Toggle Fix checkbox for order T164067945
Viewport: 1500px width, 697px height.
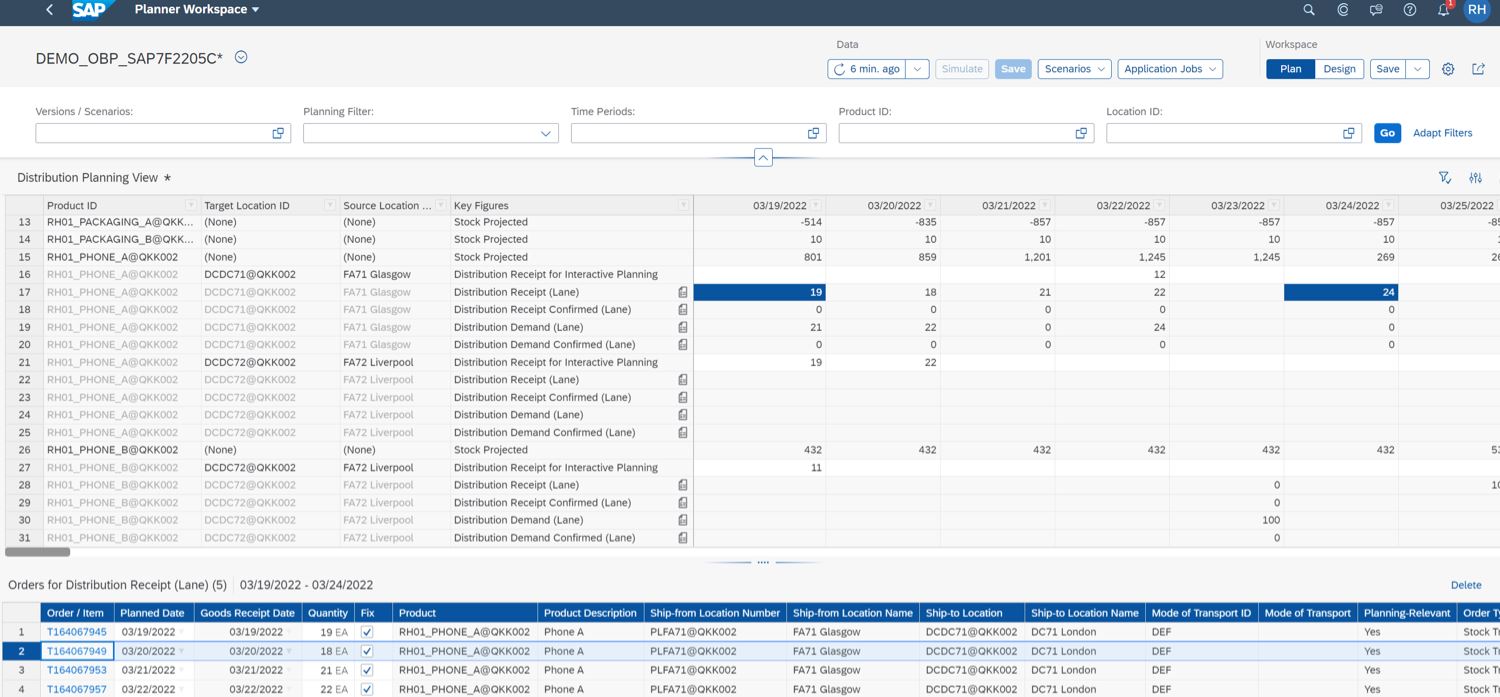pos(366,632)
